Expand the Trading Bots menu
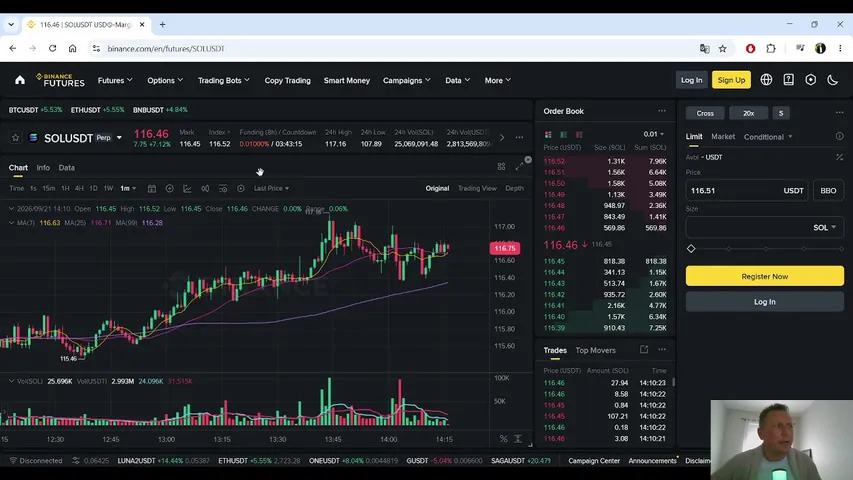The width and height of the screenshot is (853, 480). tap(224, 80)
